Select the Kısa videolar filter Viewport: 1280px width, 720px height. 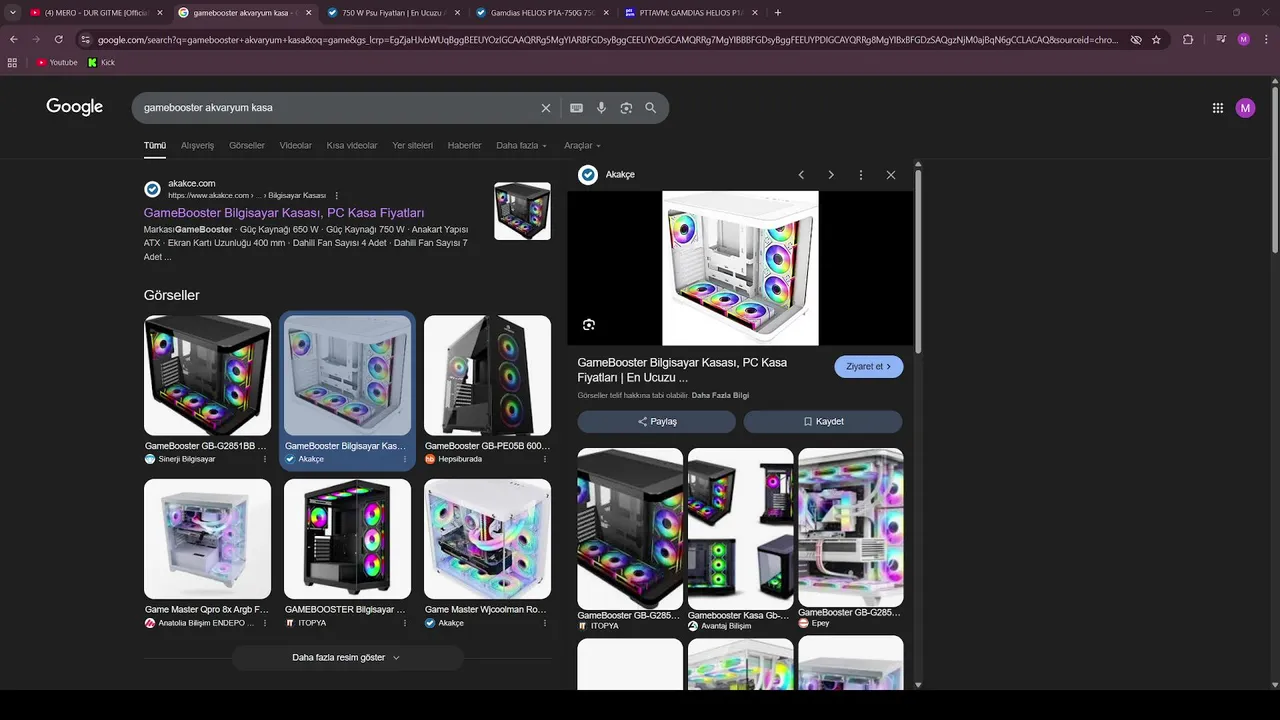[352, 145]
